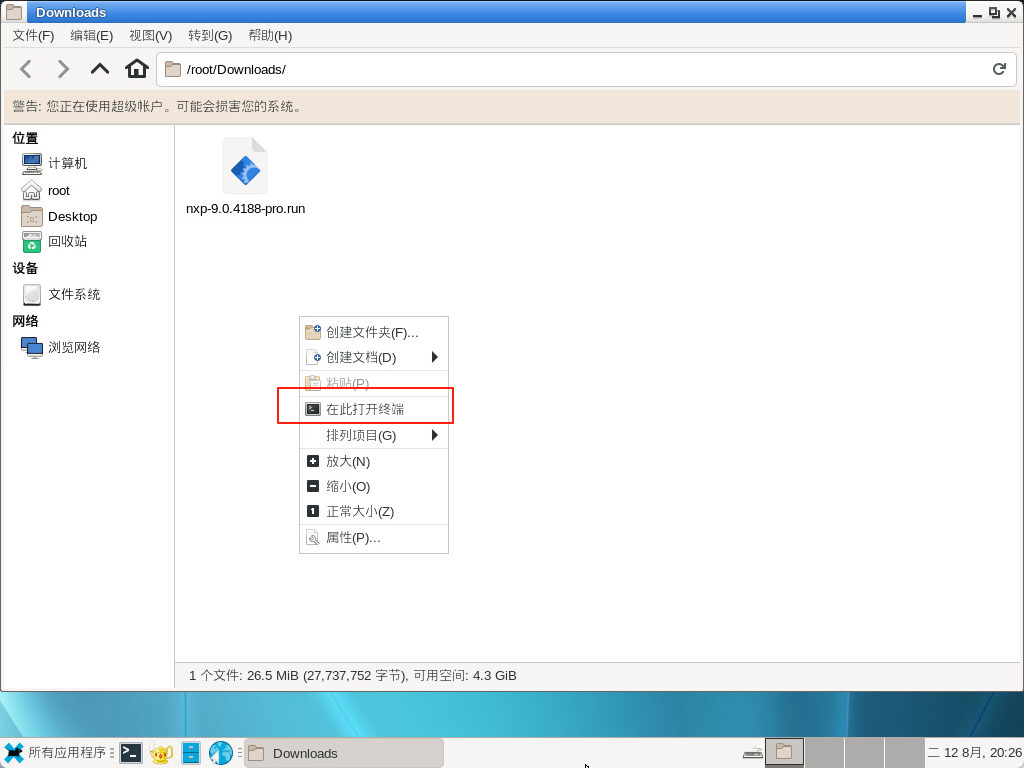Screen dimensions: 1024x768
Task: Reload the current folder view
Action: 998,69
